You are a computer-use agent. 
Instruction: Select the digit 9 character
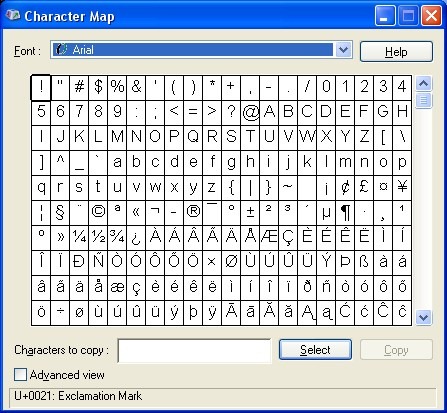point(117,112)
